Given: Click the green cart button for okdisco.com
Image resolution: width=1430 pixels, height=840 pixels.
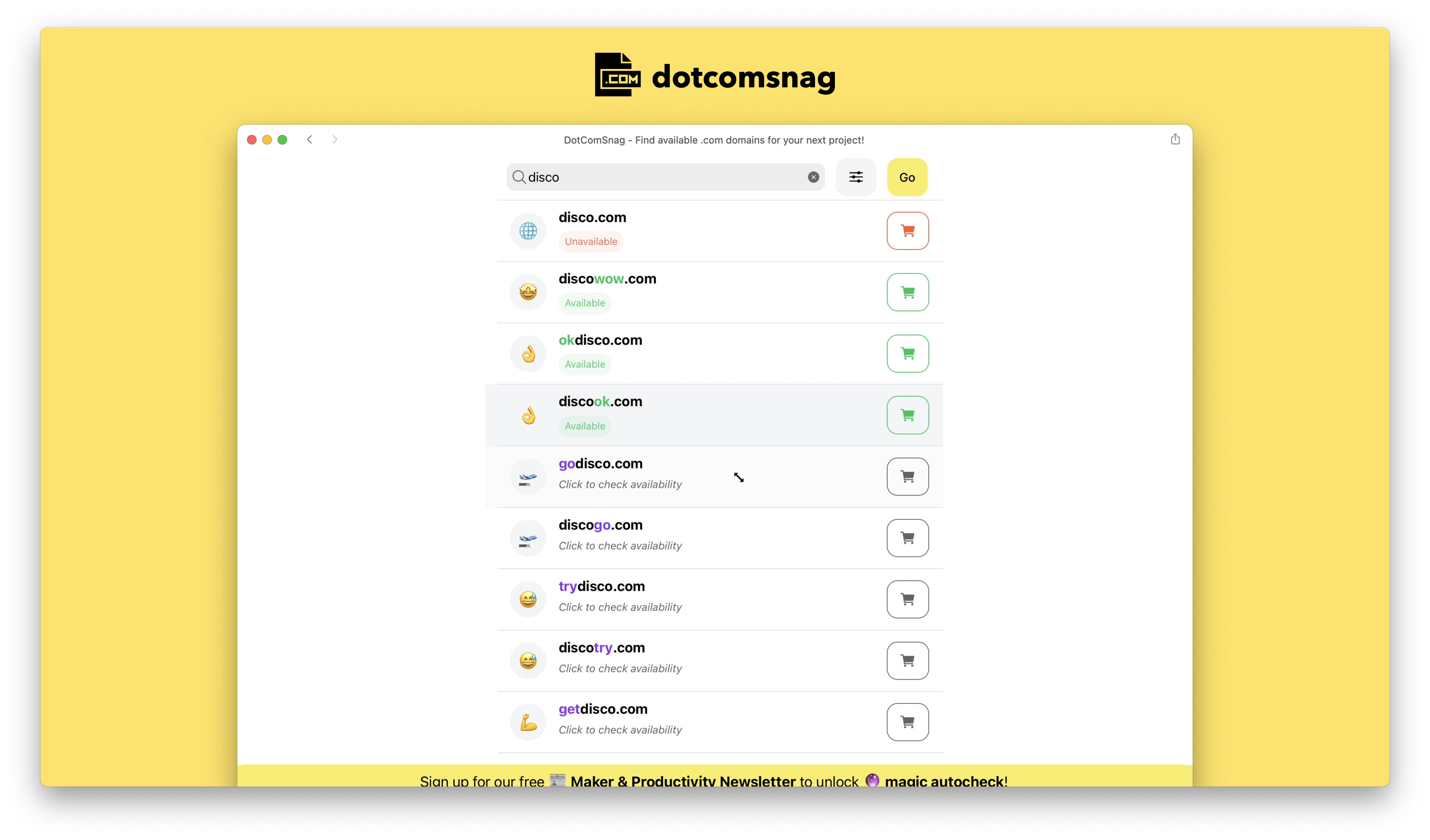Looking at the screenshot, I should 907,354.
